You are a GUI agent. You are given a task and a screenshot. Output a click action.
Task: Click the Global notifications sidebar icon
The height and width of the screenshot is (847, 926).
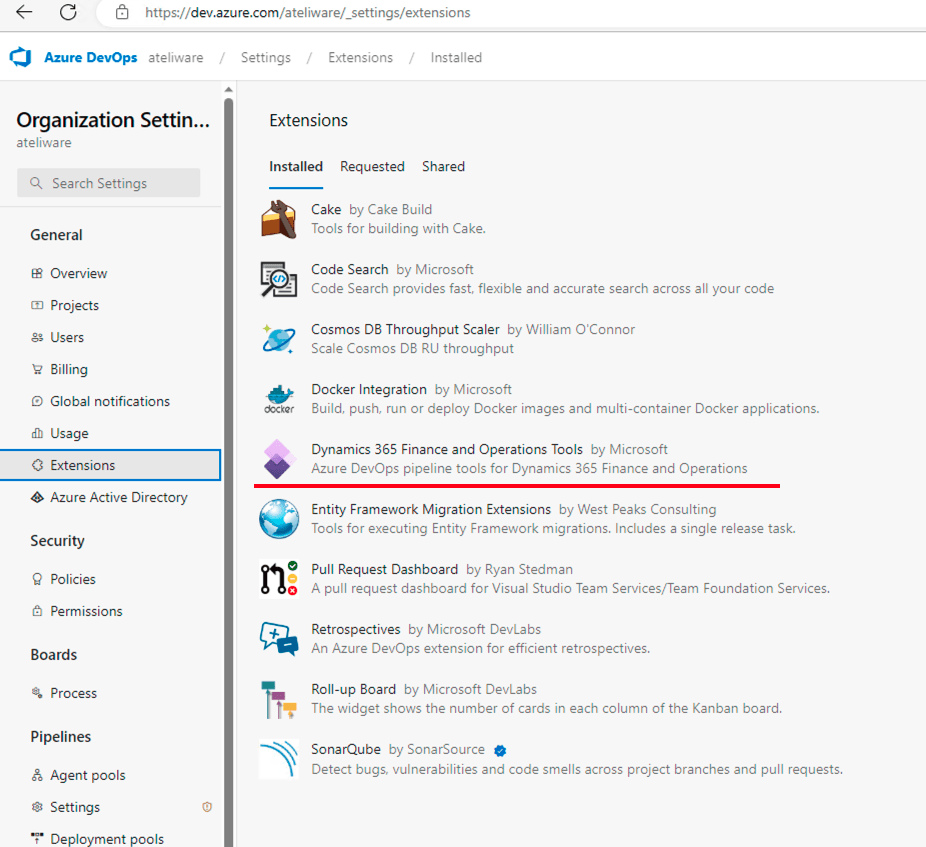tap(37, 401)
